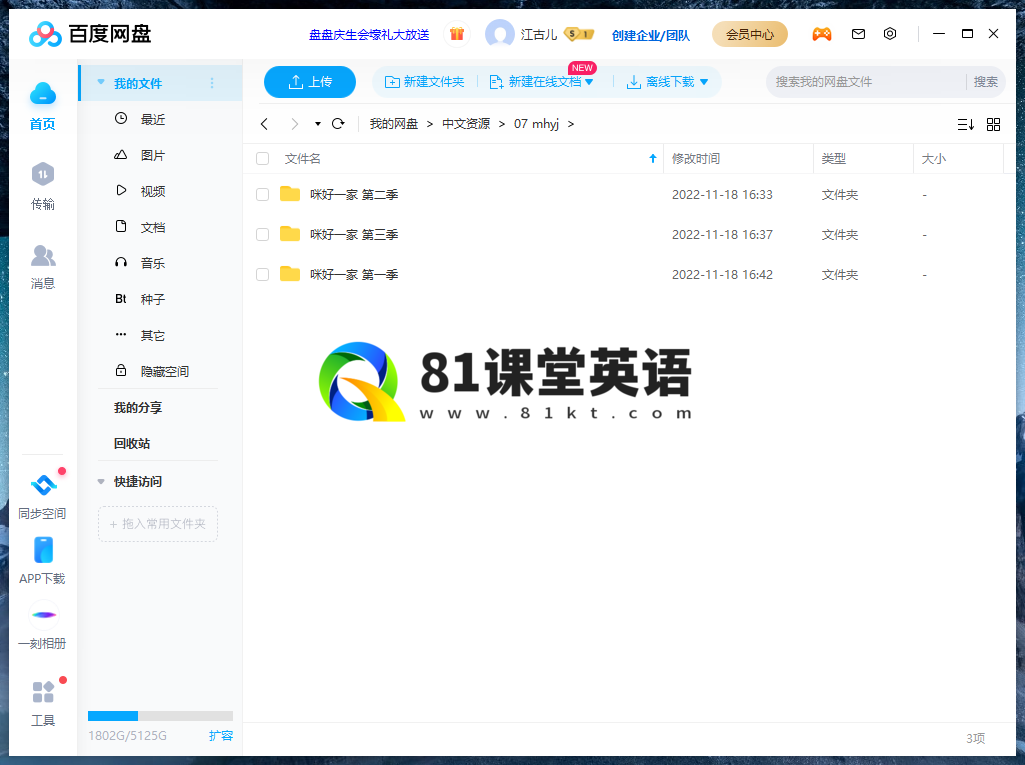The image size is (1025, 765).
Task: Focus the 搜索我的网盘文件 search field
Action: pos(866,82)
